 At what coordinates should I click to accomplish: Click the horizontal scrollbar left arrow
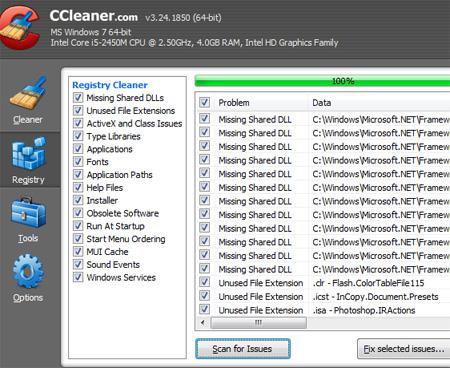(x=203, y=322)
